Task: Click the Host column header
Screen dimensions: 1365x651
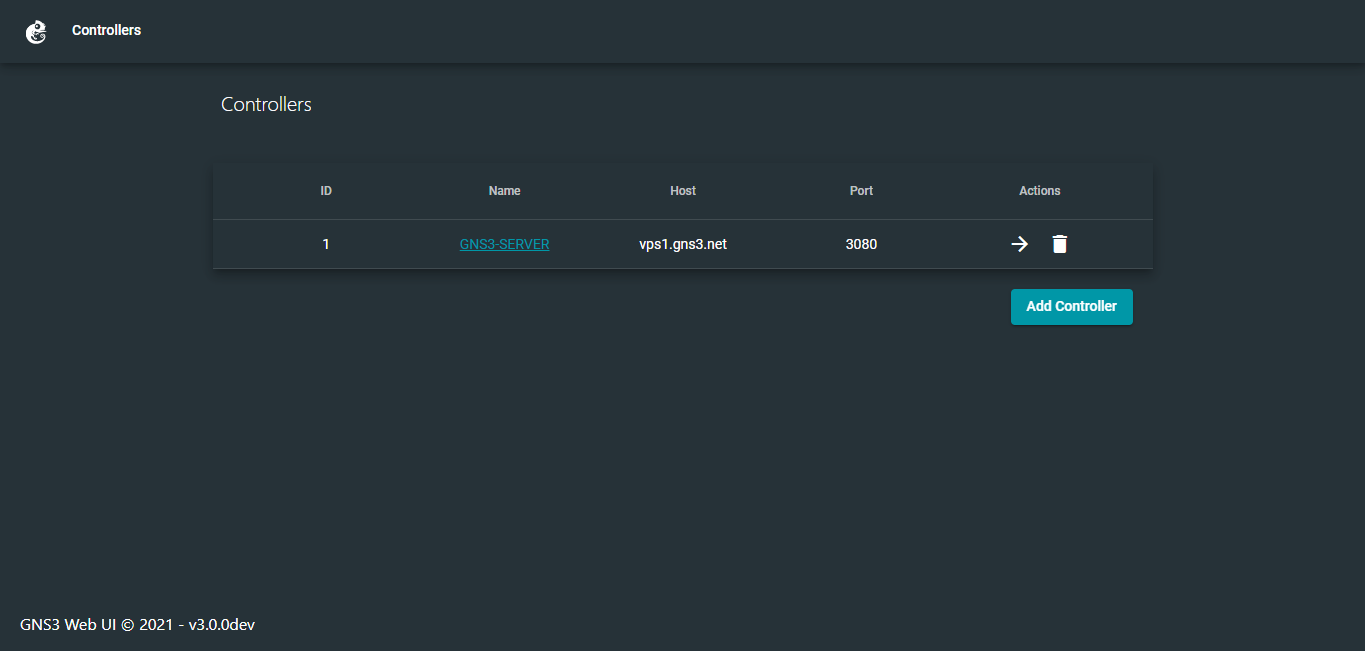Action: (x=683, y=190)
